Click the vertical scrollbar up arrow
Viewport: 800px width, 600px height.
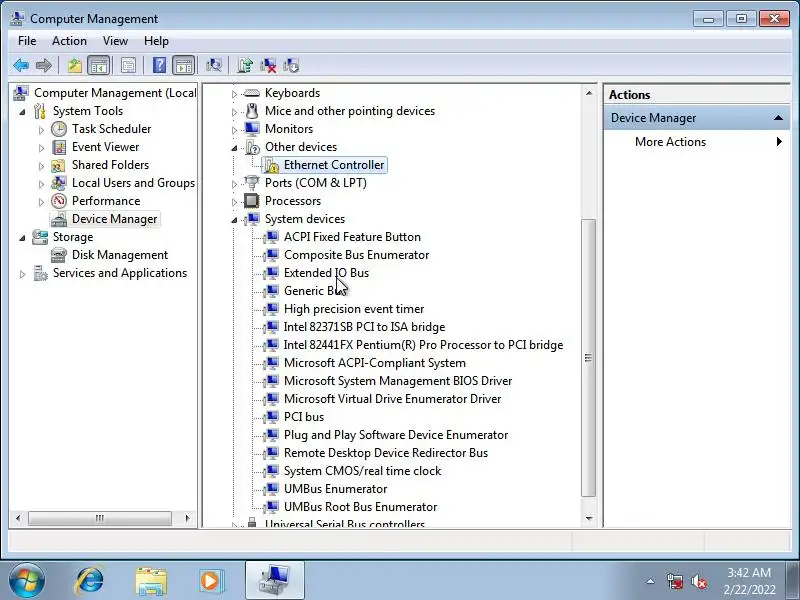589,93
